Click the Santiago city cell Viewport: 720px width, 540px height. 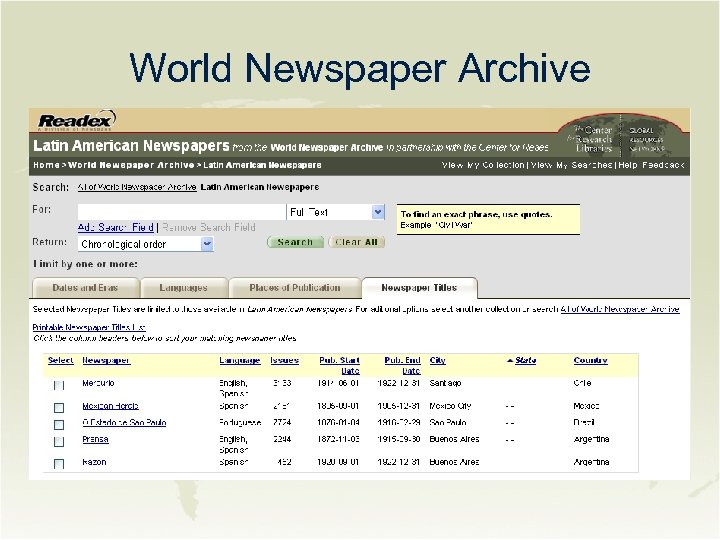tap(445, 383)
